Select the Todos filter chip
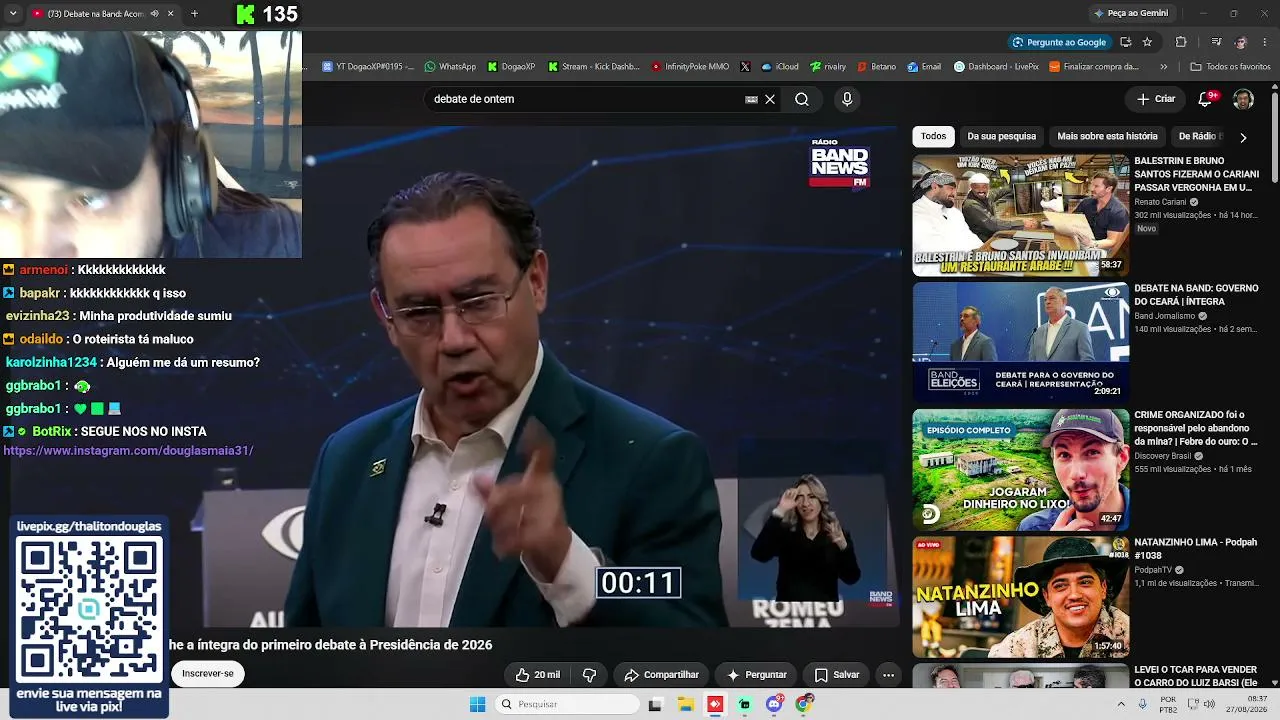 click(x=933, y=136)
